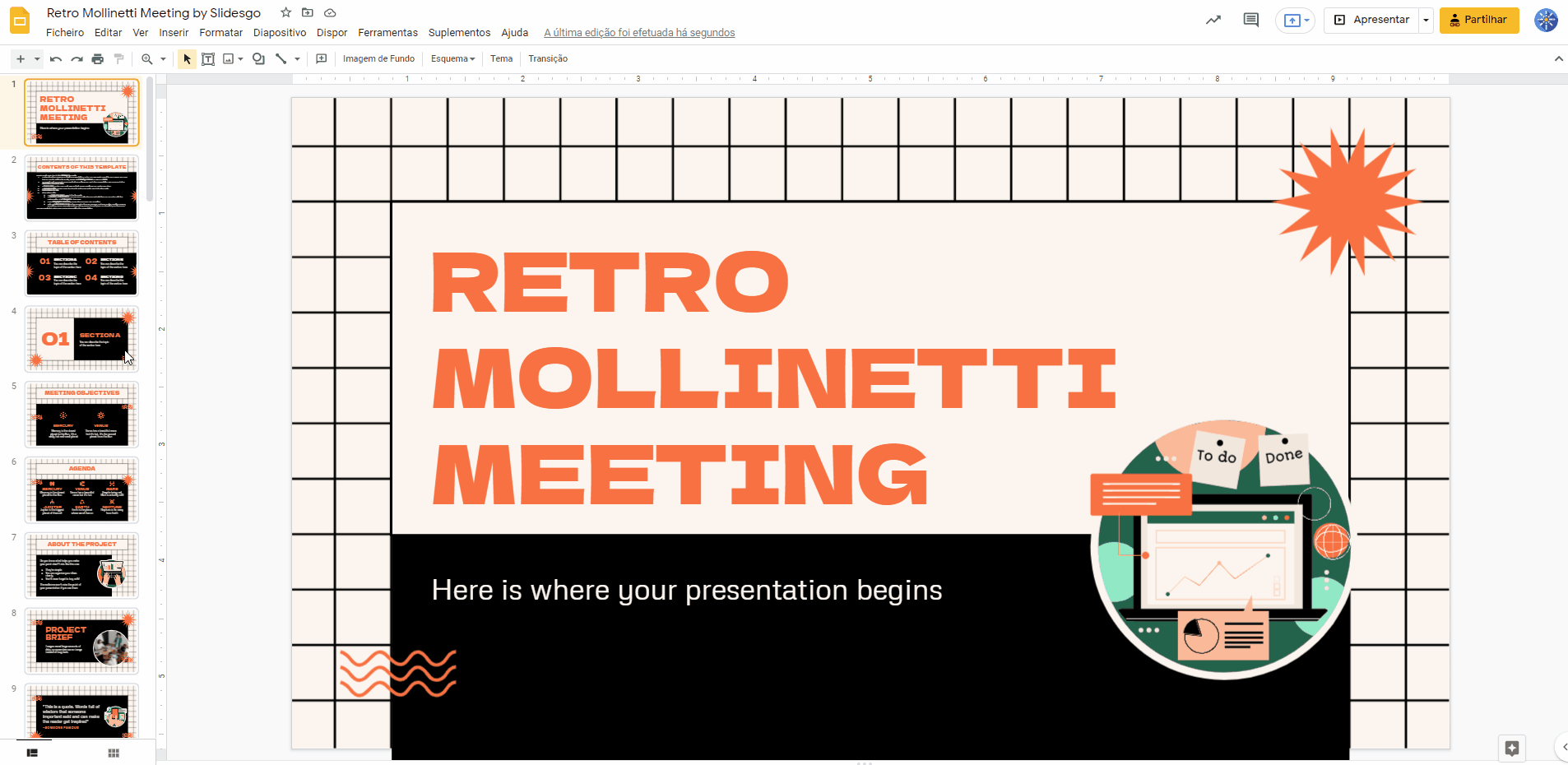The width and height of the screenshot is (1568, 765).
Task: Add new slide plus button
Action: [x=21, y=58]
